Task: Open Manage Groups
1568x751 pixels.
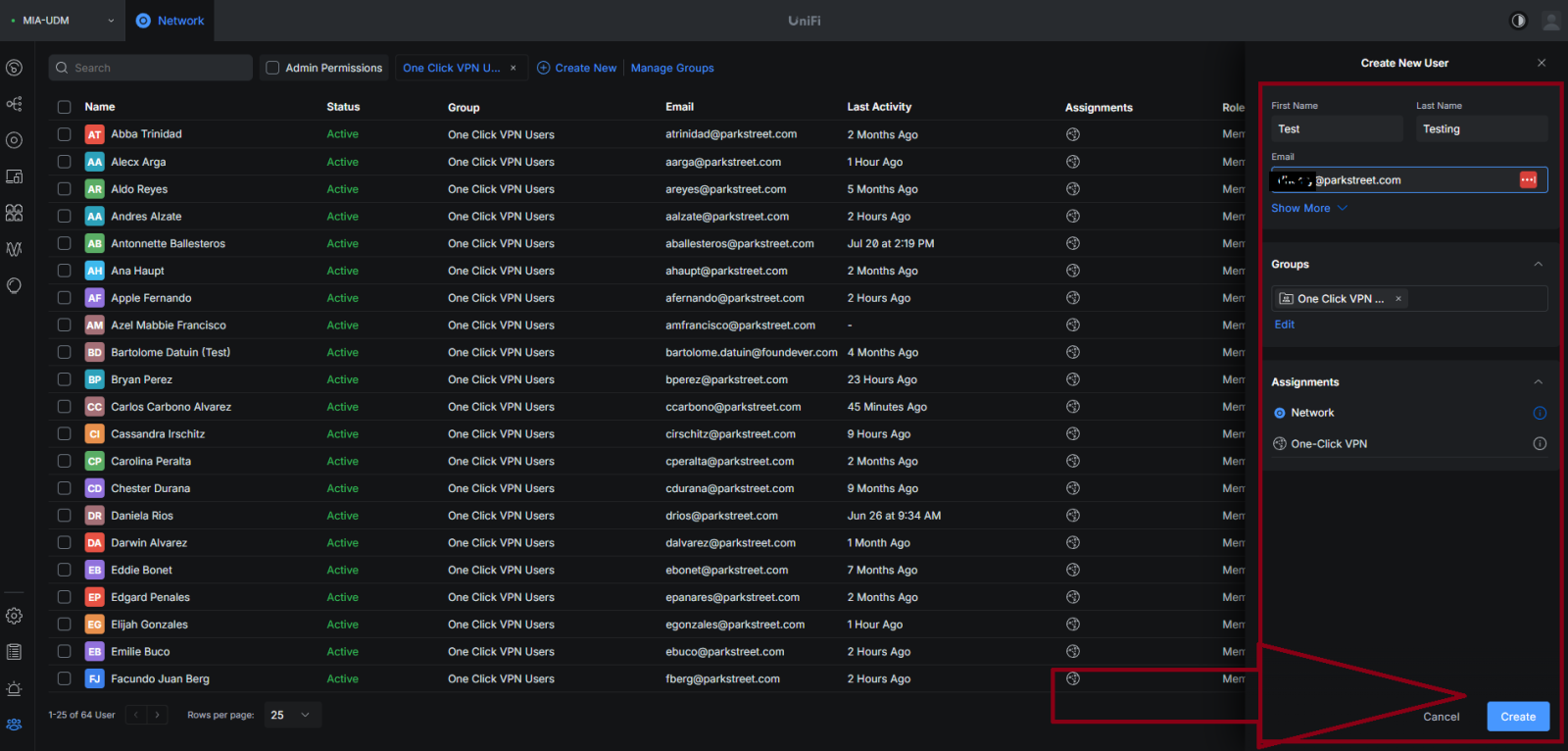Action: (672, 68)
